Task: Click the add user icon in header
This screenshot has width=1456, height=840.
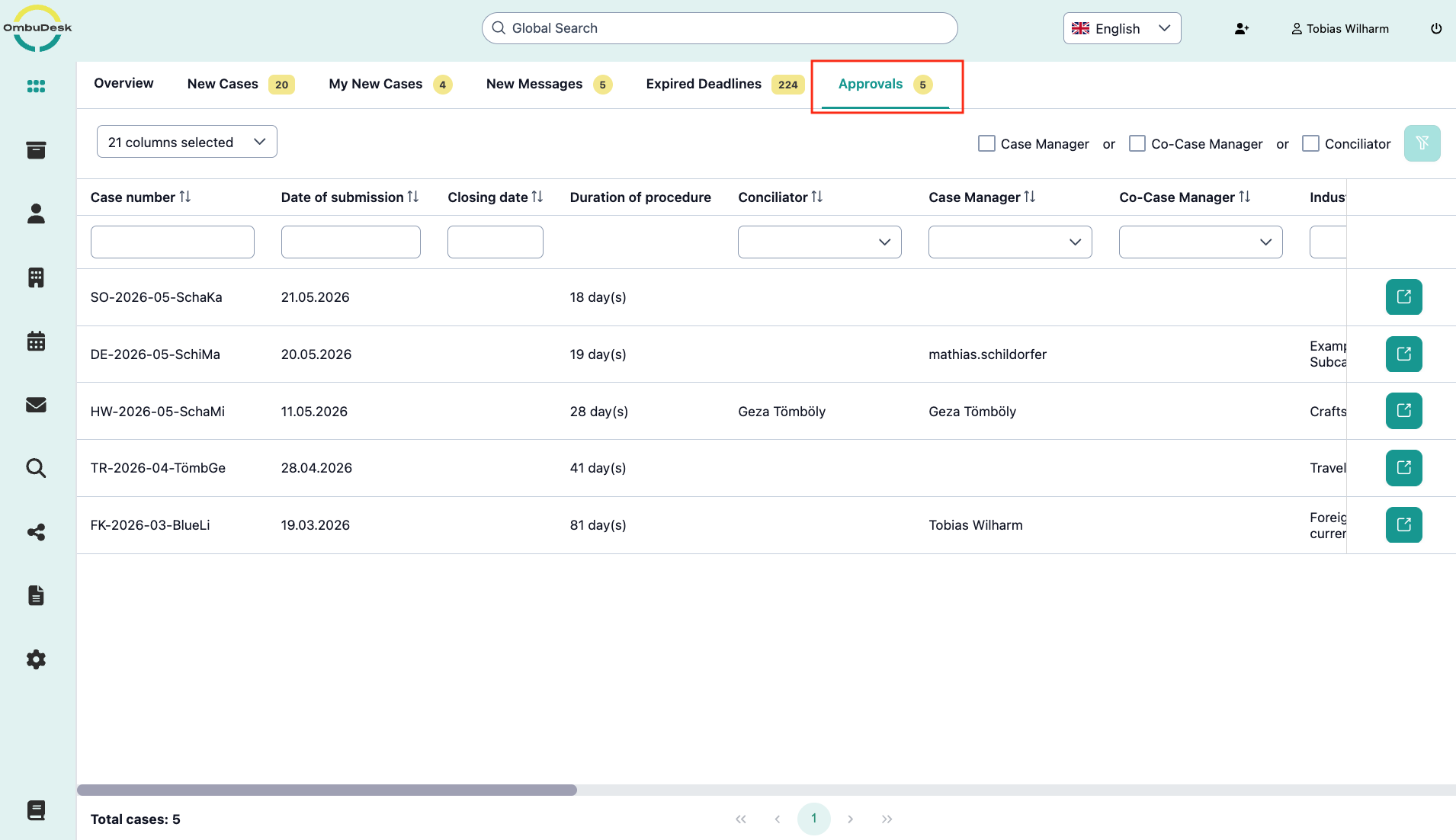Action: [x=1242, y=29]
